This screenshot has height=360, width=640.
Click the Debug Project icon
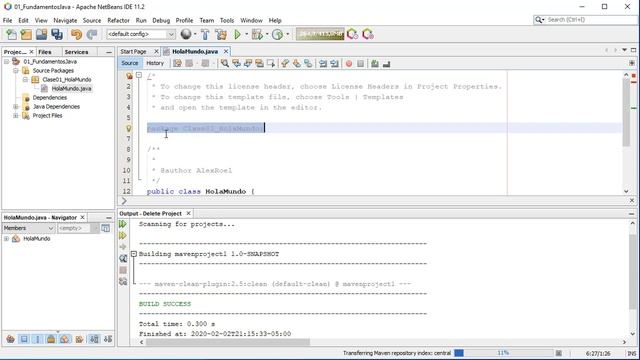tap(257, 34)
